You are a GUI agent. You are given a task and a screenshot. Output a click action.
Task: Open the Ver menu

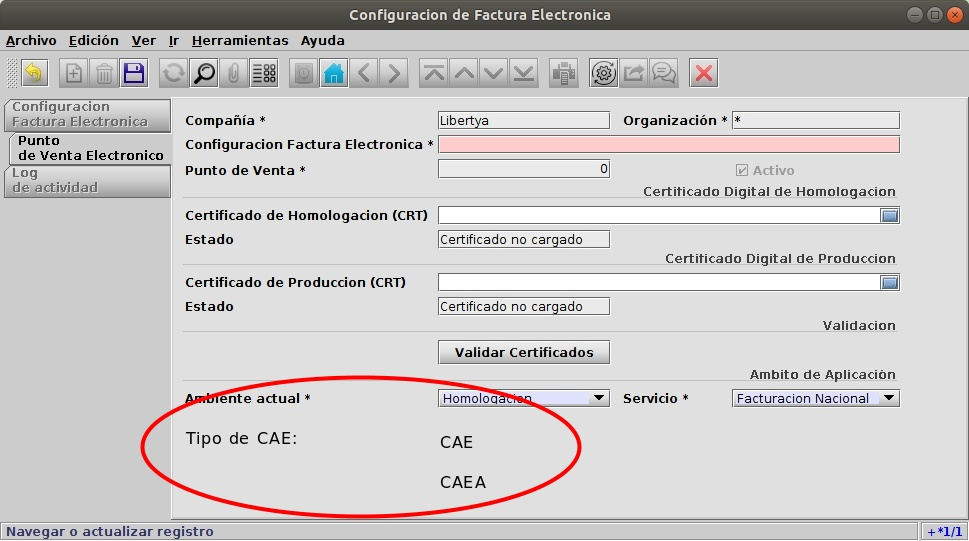[143, 41]
